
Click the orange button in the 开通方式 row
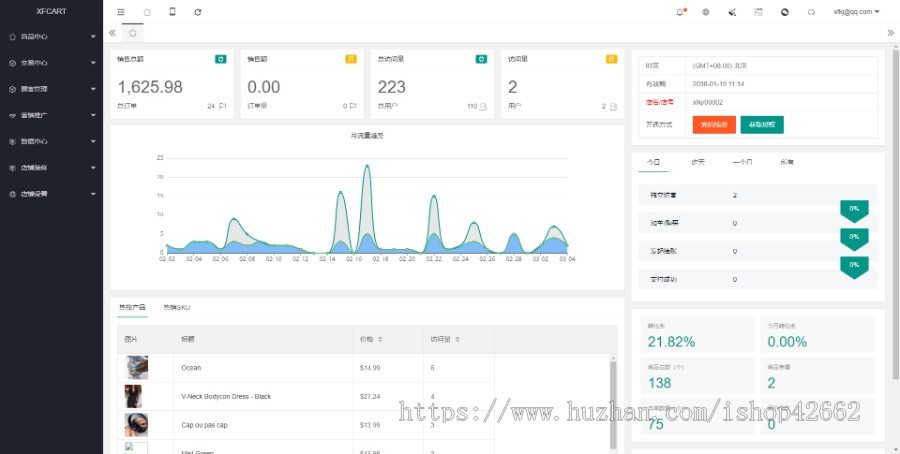[714, 125]
